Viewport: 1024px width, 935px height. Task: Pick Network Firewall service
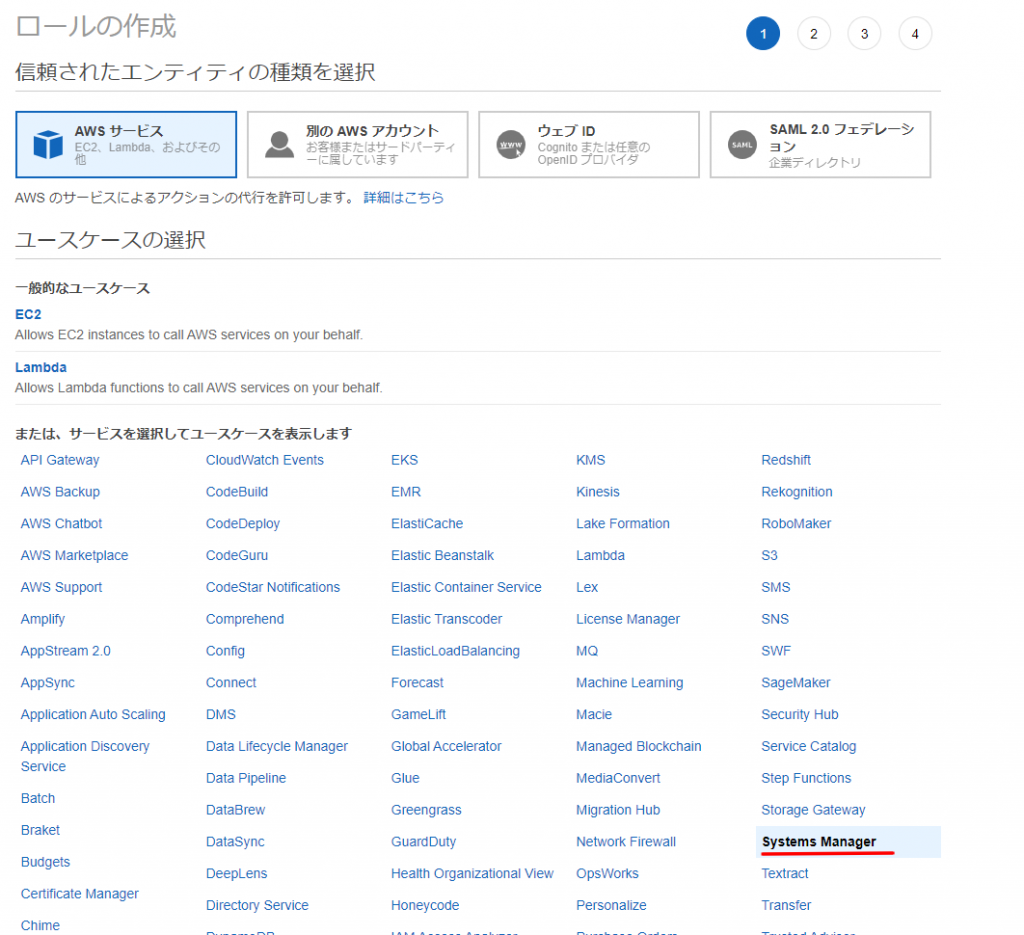coord(626,842)
